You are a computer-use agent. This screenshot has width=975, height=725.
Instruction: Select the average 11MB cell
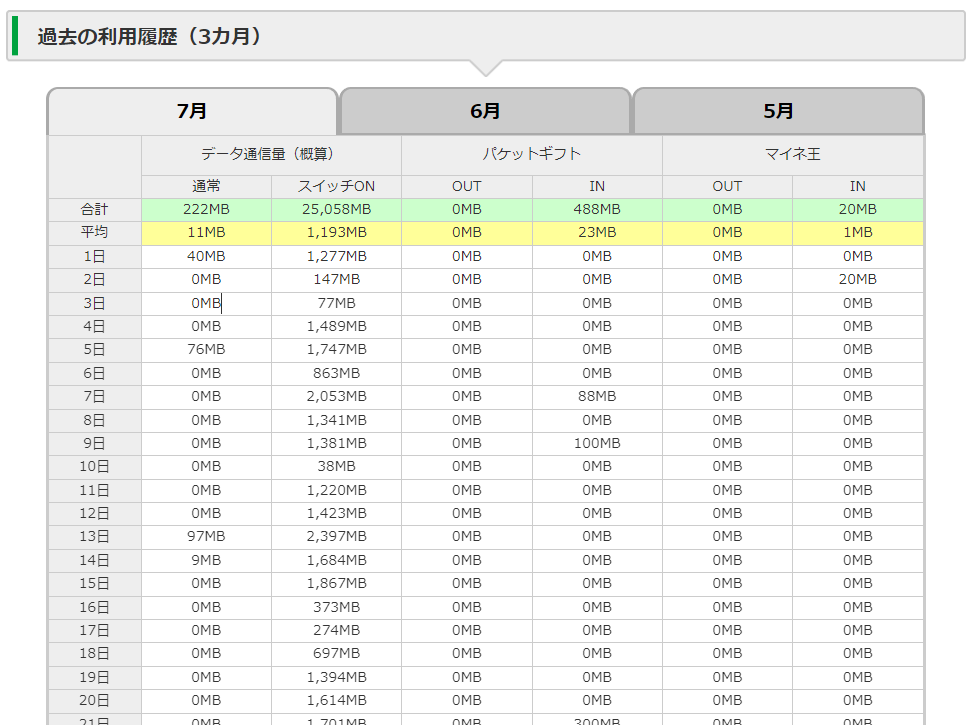coord(206,233)
